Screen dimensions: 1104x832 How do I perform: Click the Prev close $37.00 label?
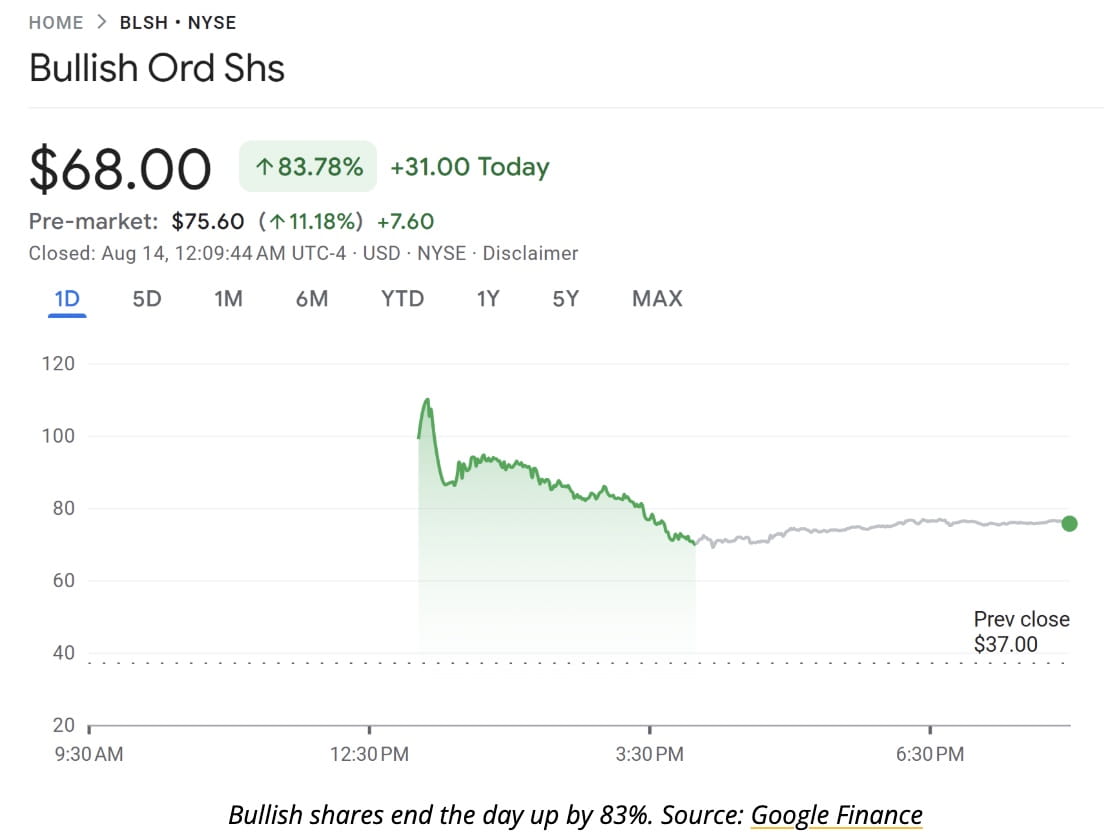pyautogui.click(x=1022, y=631)
